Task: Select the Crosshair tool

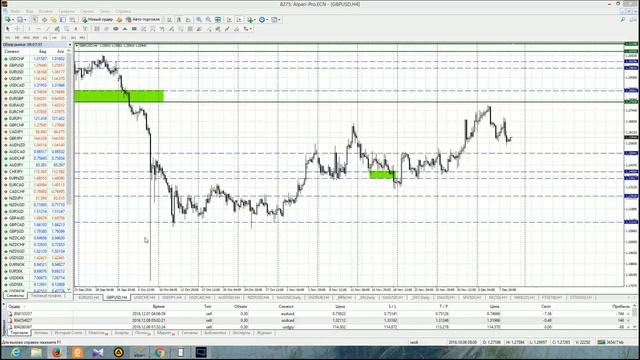Action: point(18,29)
